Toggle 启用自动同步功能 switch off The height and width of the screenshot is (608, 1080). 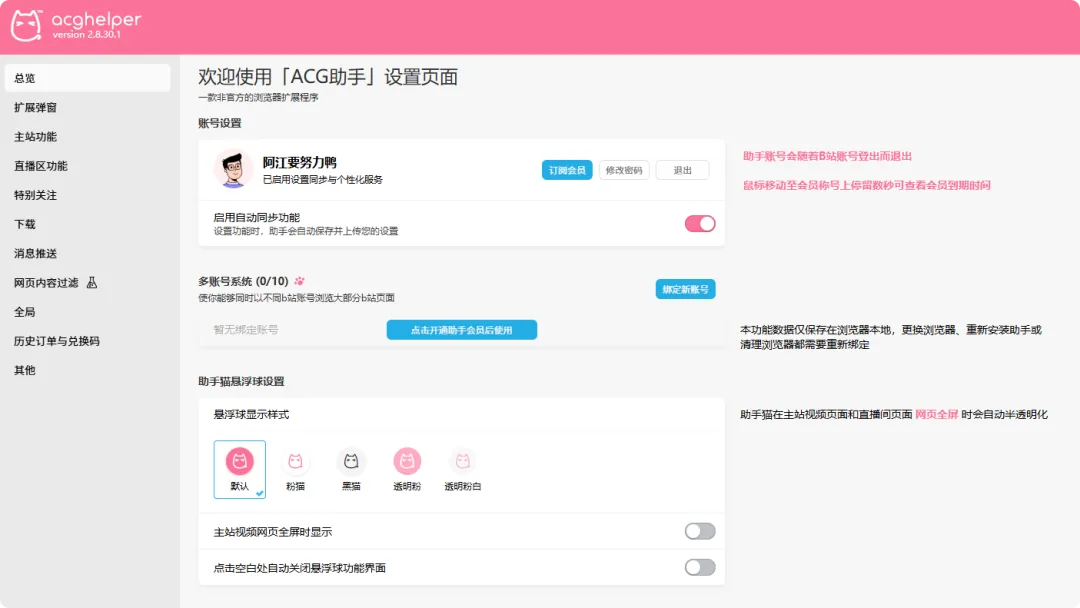[700, 224]
